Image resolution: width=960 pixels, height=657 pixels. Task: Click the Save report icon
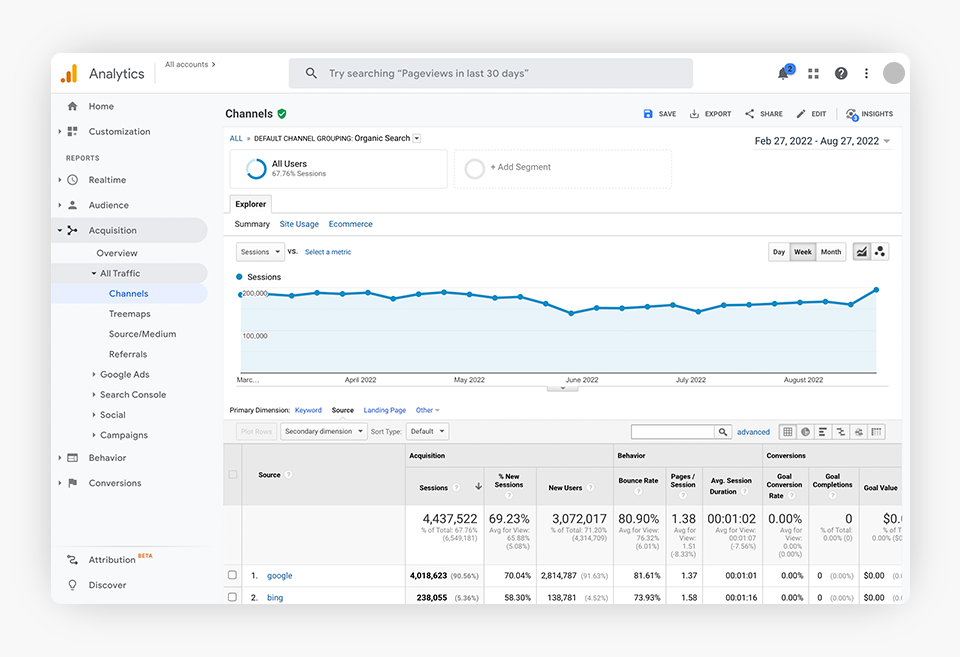[x=648, y=114]
